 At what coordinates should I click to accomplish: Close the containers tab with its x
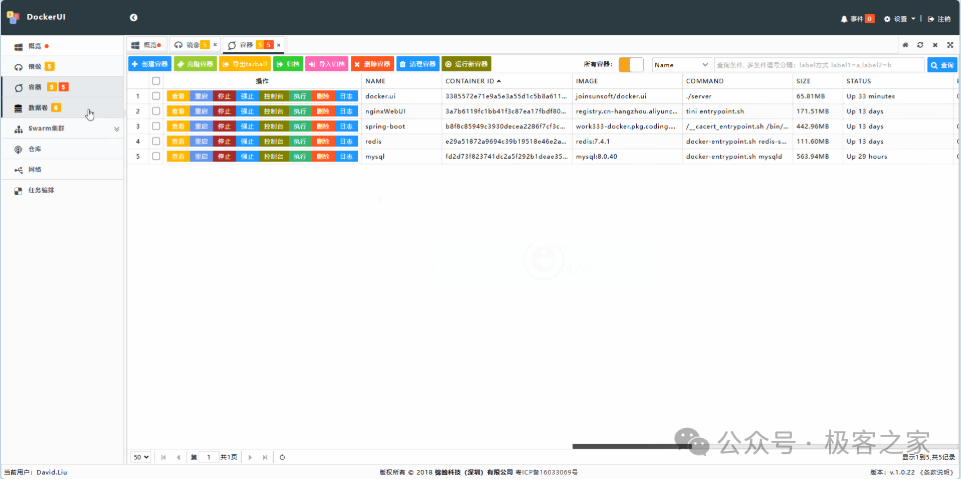278,45
